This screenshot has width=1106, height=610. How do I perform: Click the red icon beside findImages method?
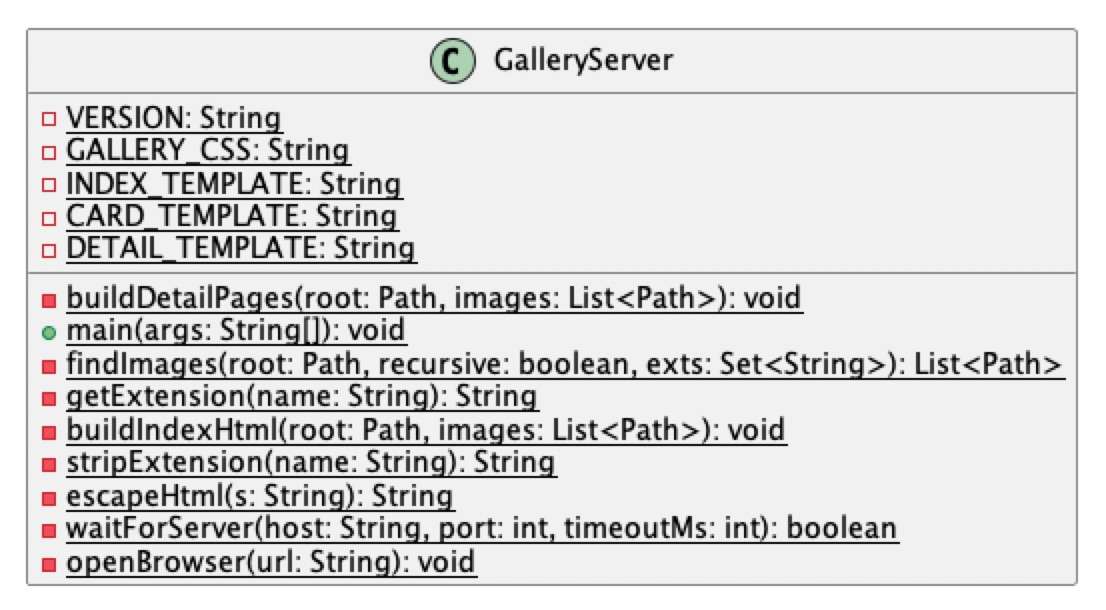pos(48,365)
